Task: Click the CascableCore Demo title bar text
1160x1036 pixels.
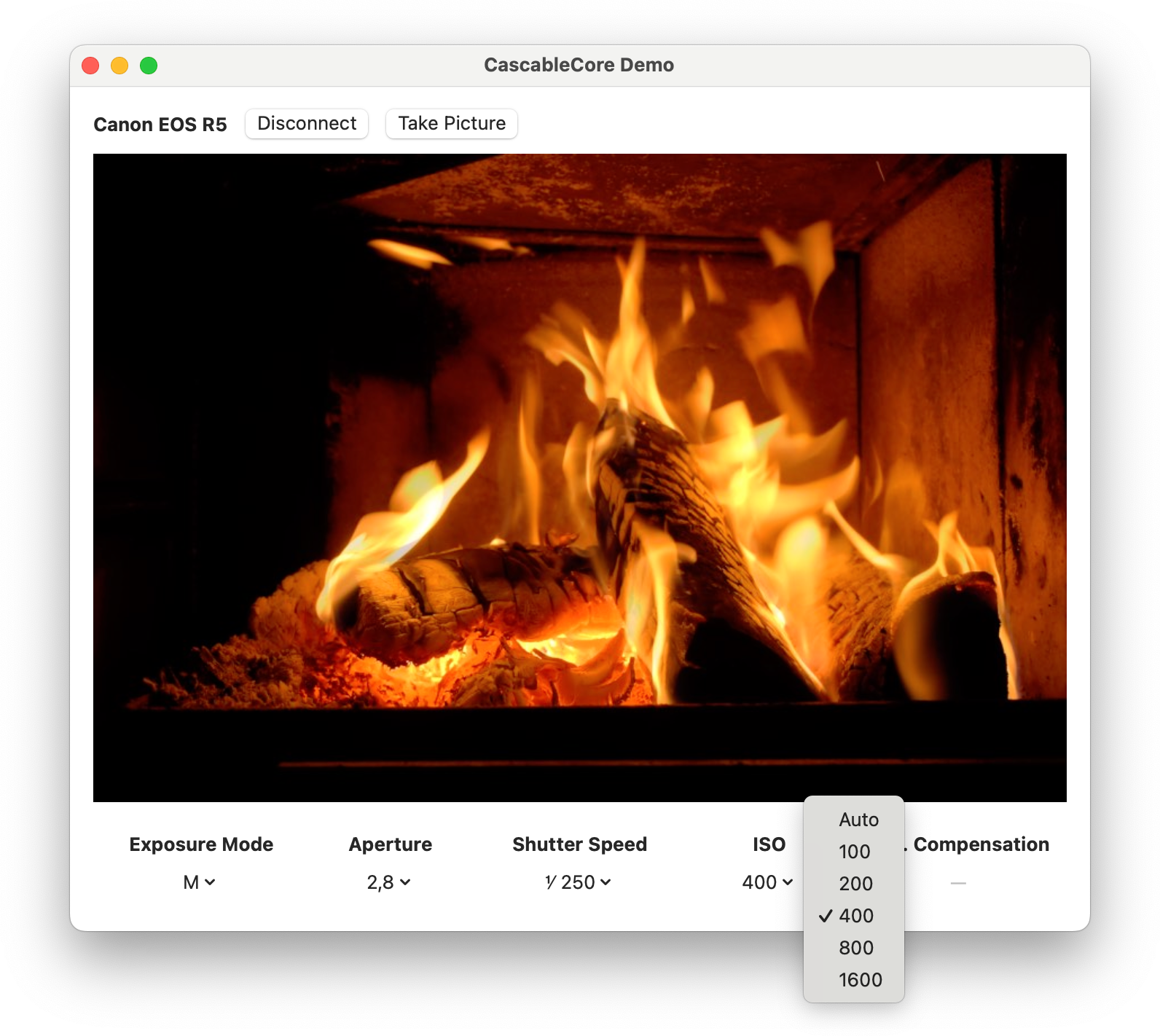Action: click(579, 66)
